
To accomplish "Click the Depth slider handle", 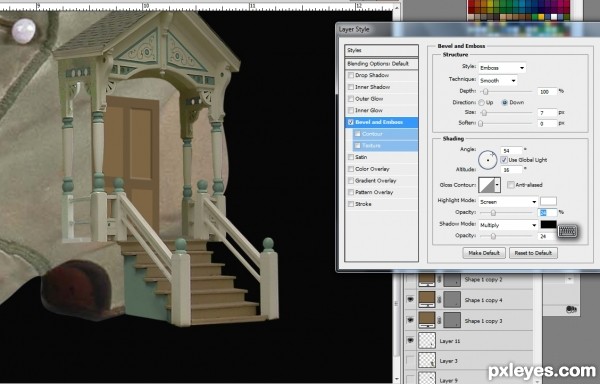I will click(x=485, y=92).
